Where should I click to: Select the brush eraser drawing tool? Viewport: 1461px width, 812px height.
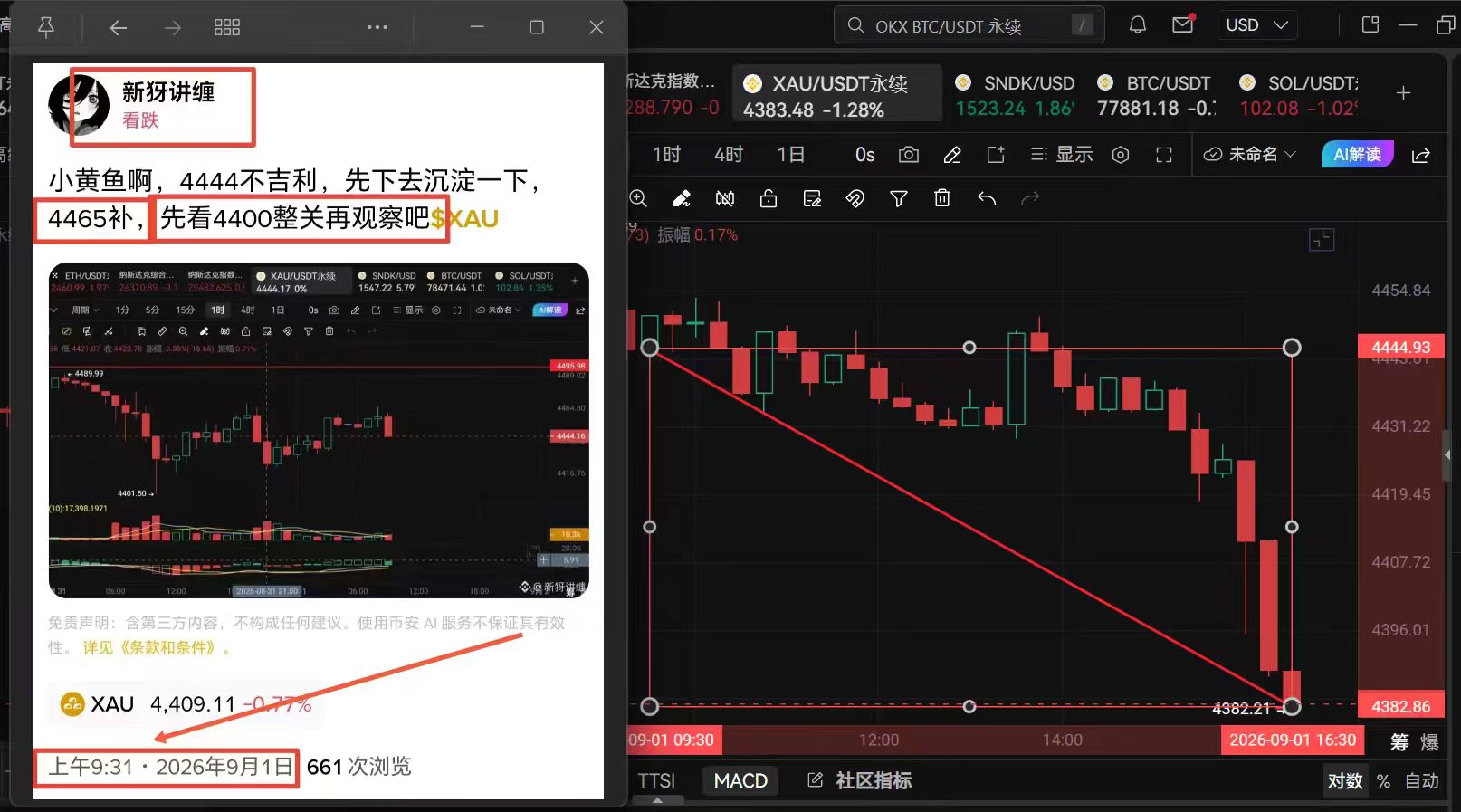(x=682, y=198)
